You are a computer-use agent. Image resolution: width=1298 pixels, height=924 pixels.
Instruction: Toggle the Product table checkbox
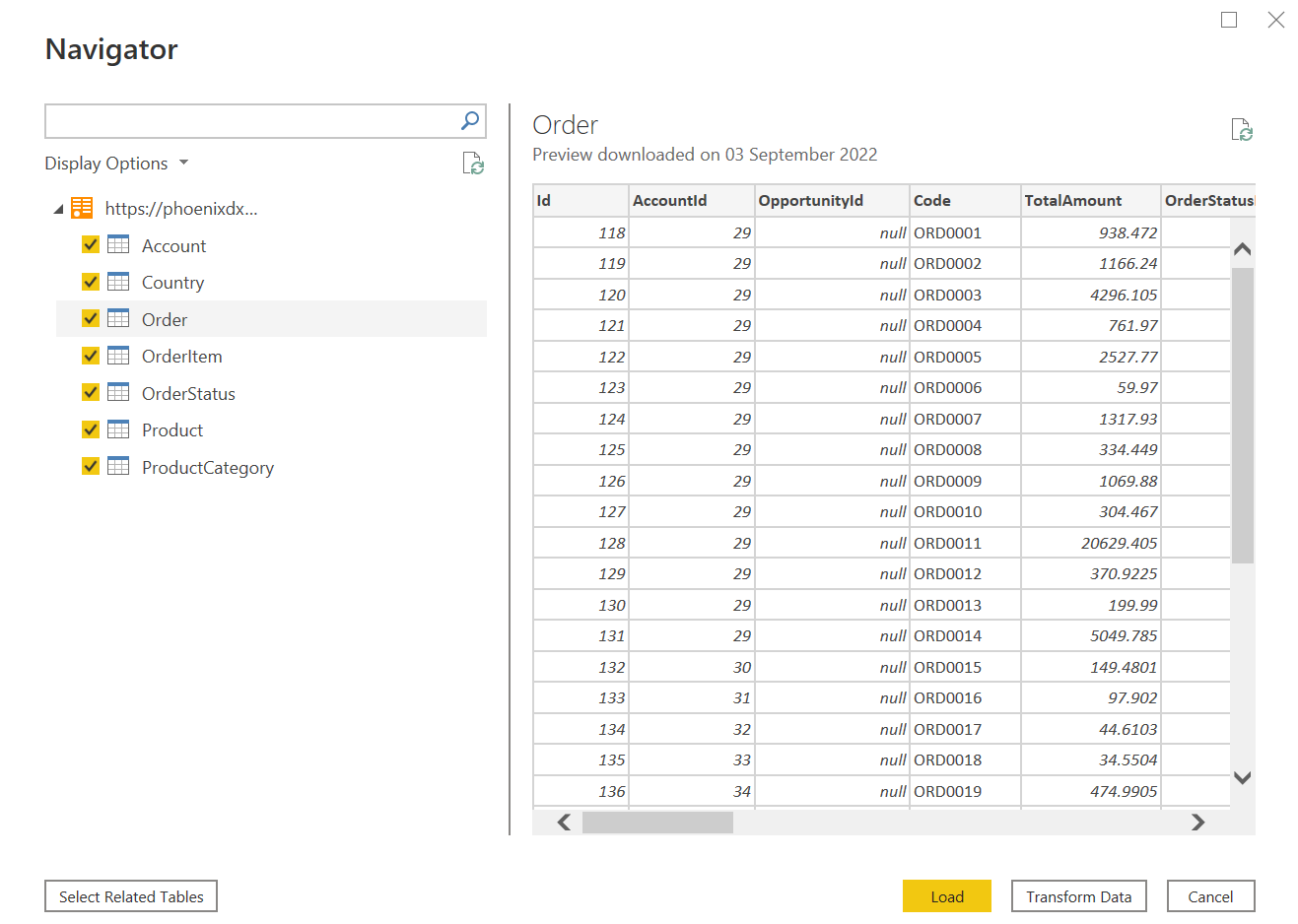pos(91,429)
